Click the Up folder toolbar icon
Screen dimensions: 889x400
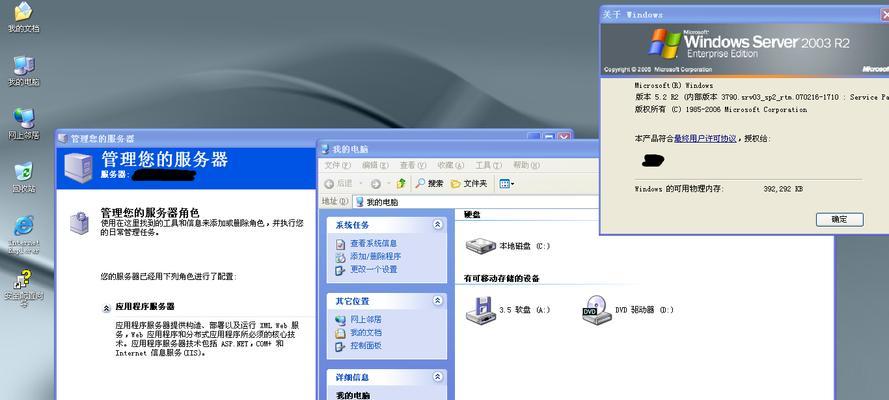click(x=401, y=184)
